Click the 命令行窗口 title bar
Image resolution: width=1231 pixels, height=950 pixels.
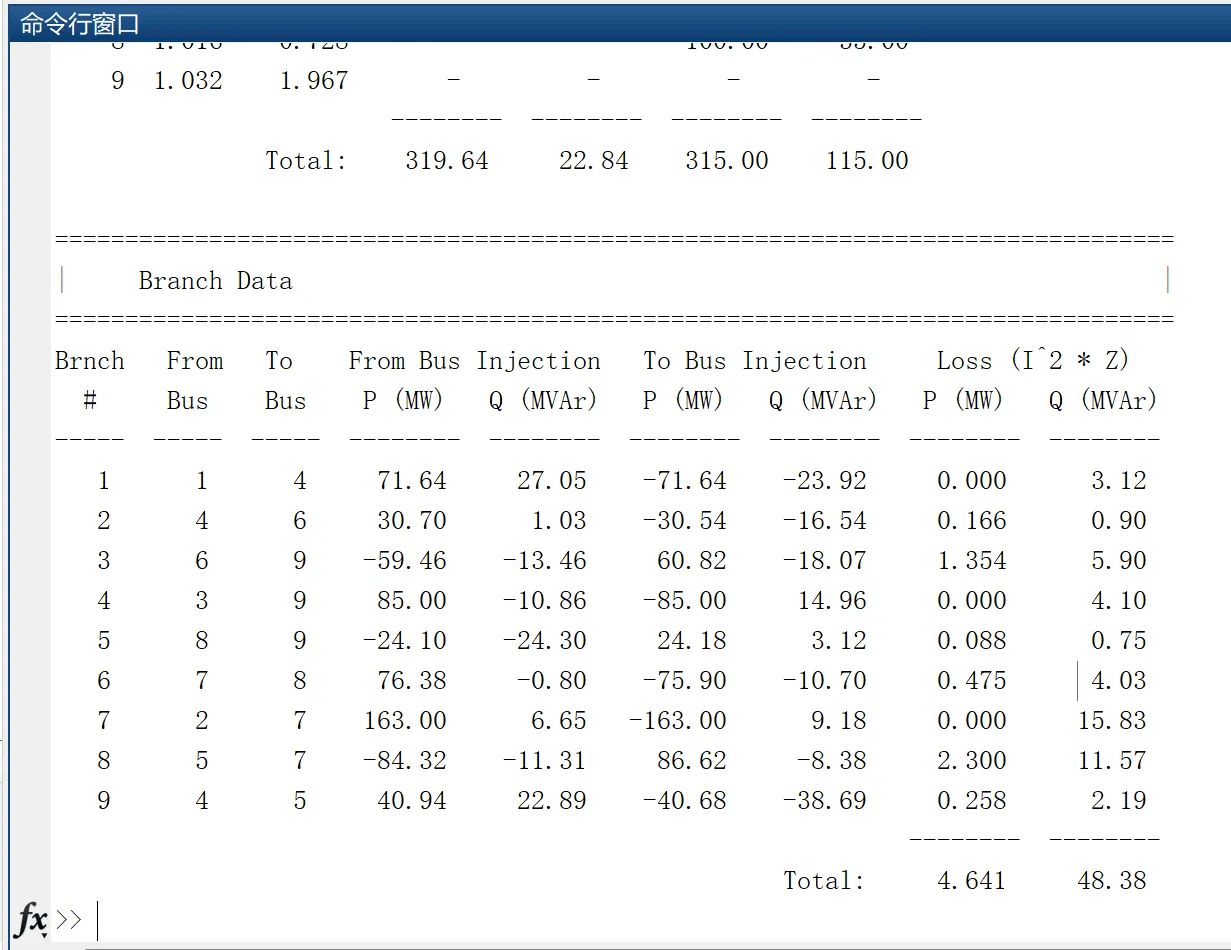tap(620, 24)
